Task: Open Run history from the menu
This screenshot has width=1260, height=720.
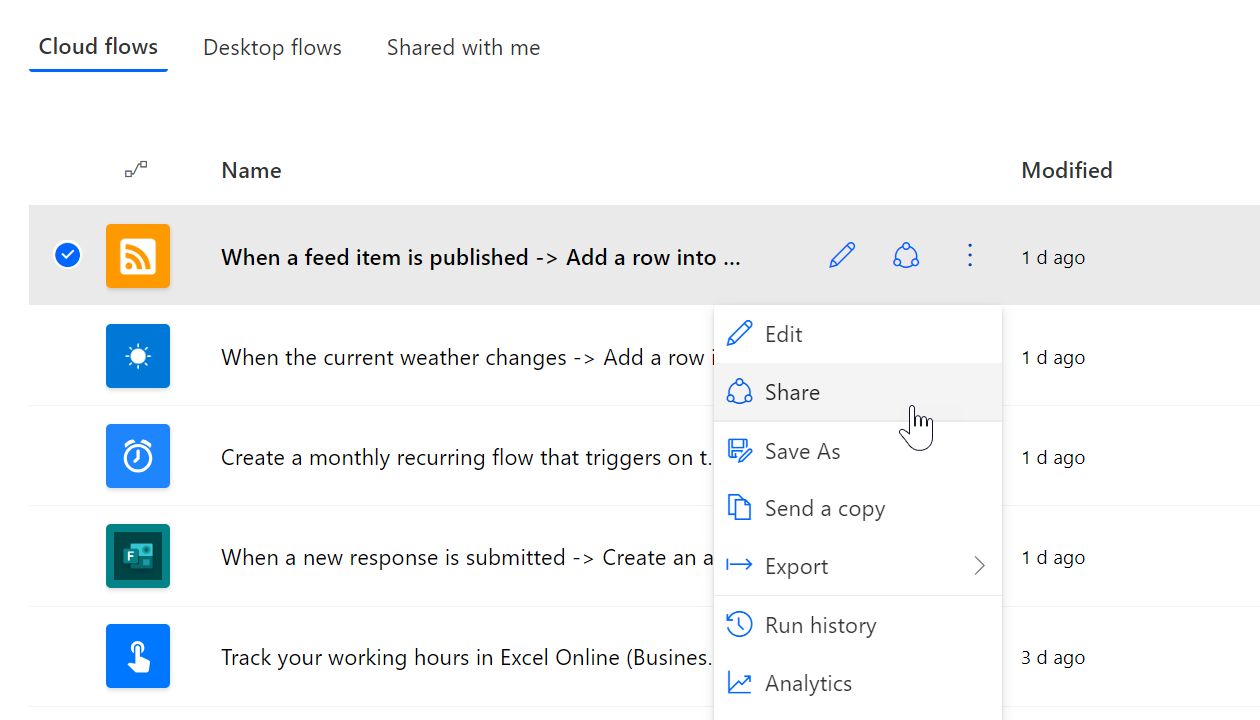Action: click(820, 625)
